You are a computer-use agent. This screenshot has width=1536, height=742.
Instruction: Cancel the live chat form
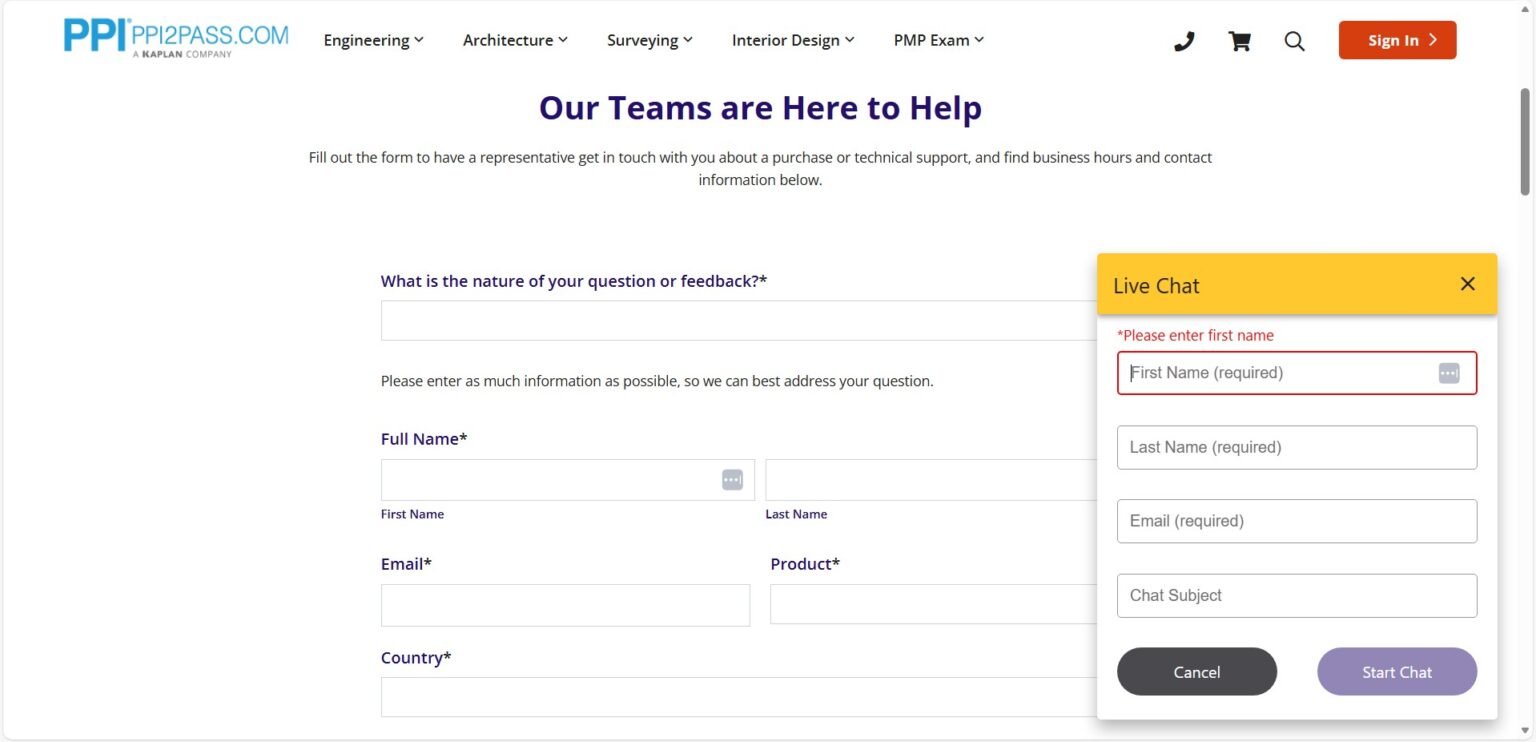point(1196,672)
